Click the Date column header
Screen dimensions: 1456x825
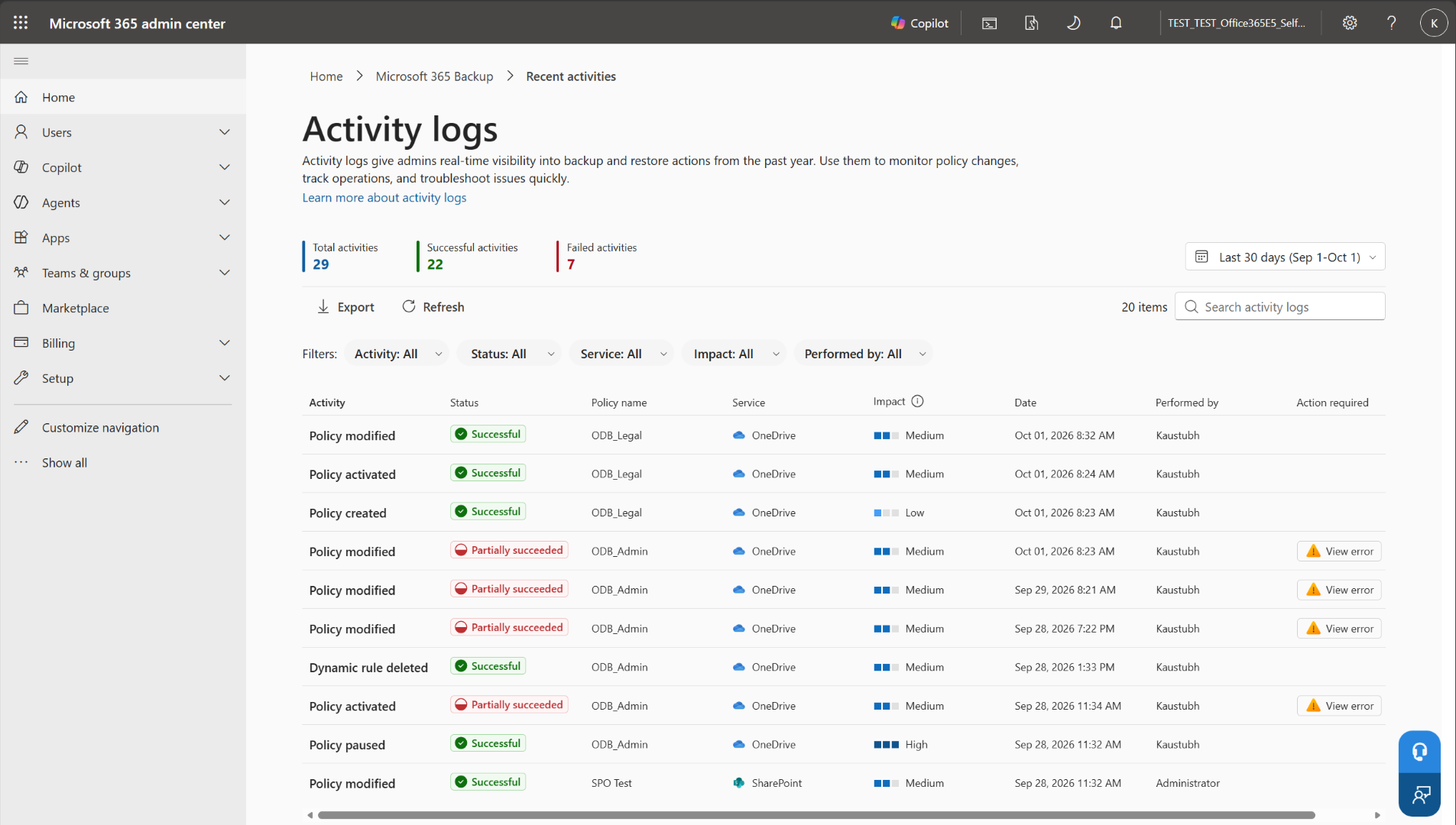(1025, 403)
